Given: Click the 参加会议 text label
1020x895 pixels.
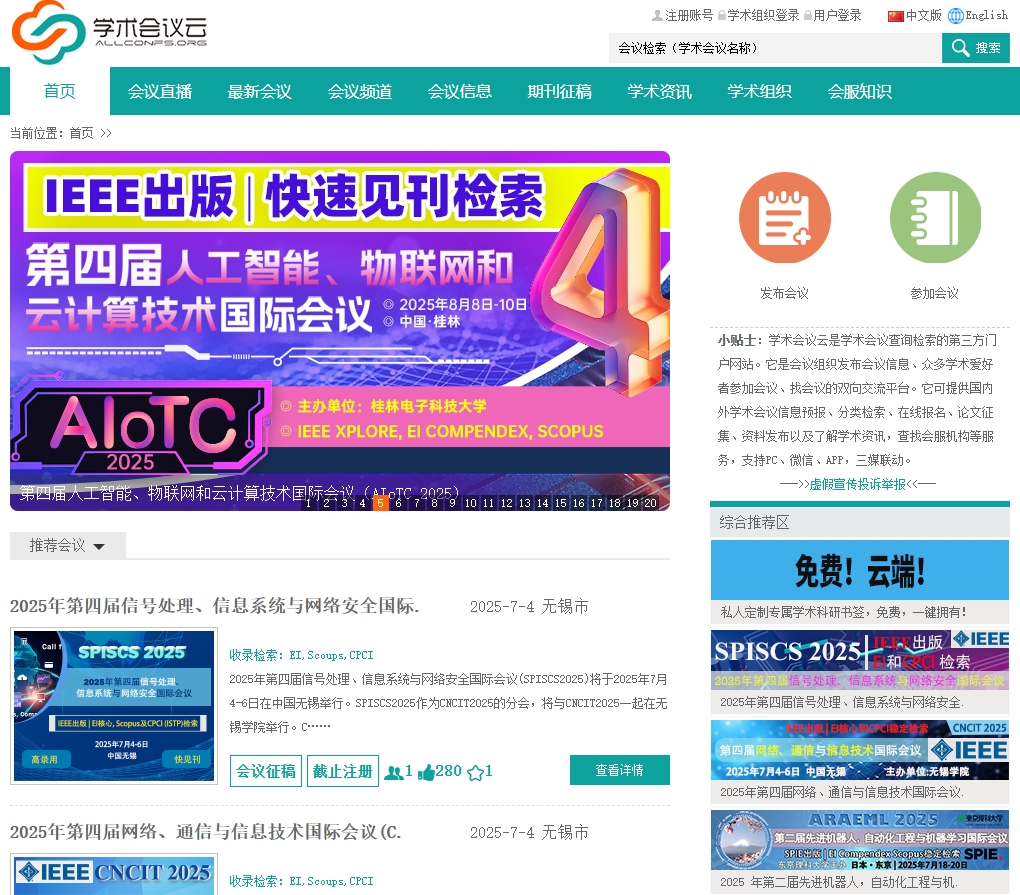Looking at the screenshot, I should [x=935, y=293].
